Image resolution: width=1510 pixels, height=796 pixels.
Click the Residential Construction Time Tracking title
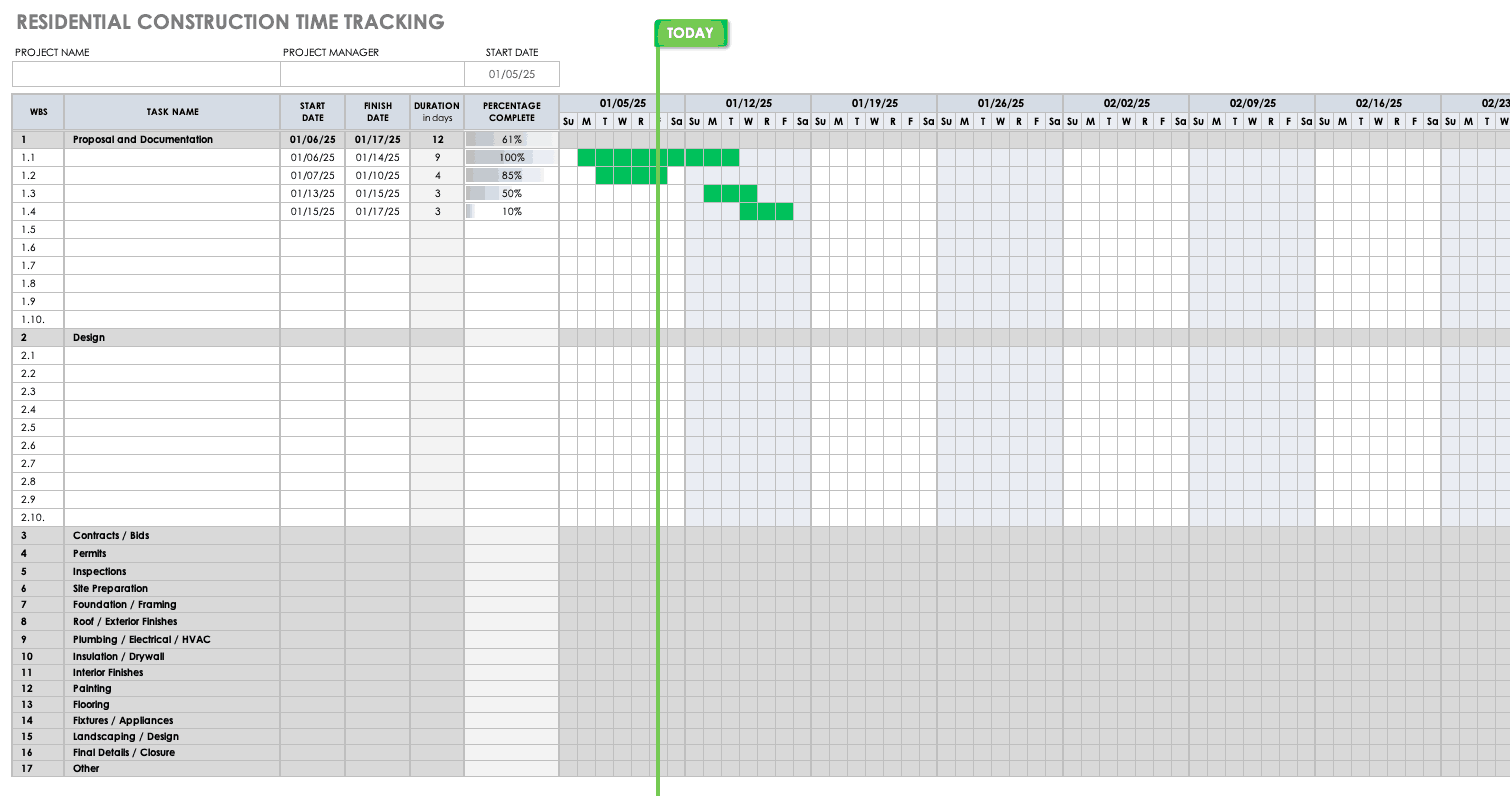point(230,21)
